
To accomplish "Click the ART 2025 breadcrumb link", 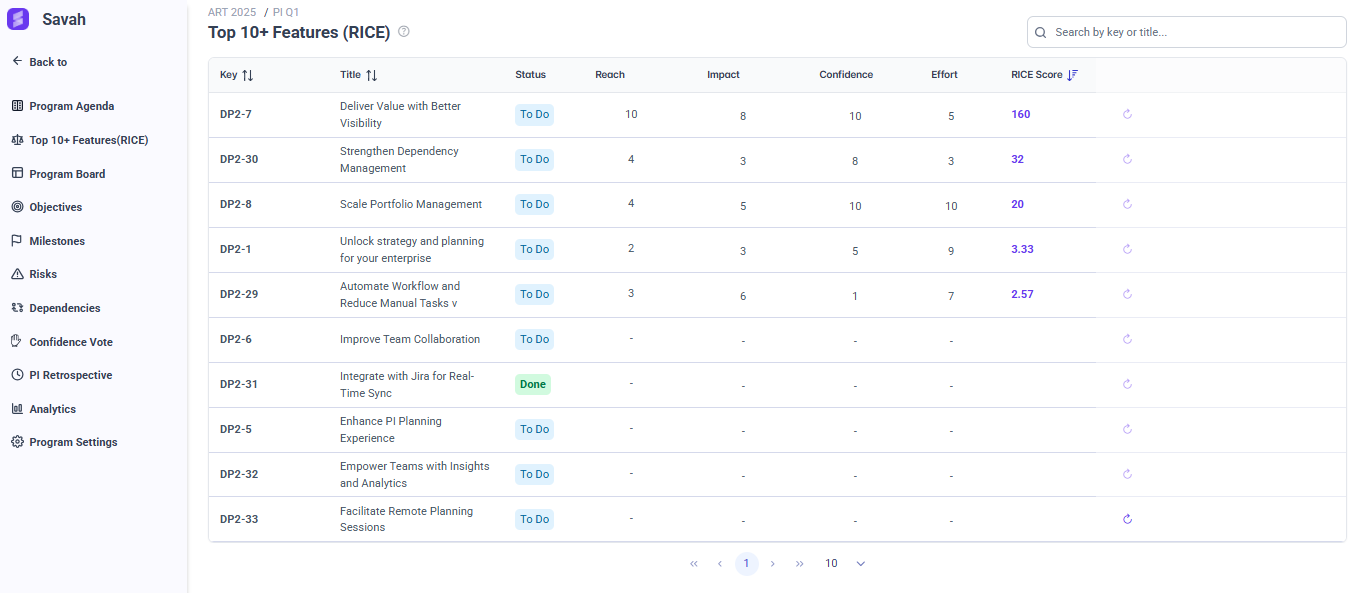I will tap(232, 12).
